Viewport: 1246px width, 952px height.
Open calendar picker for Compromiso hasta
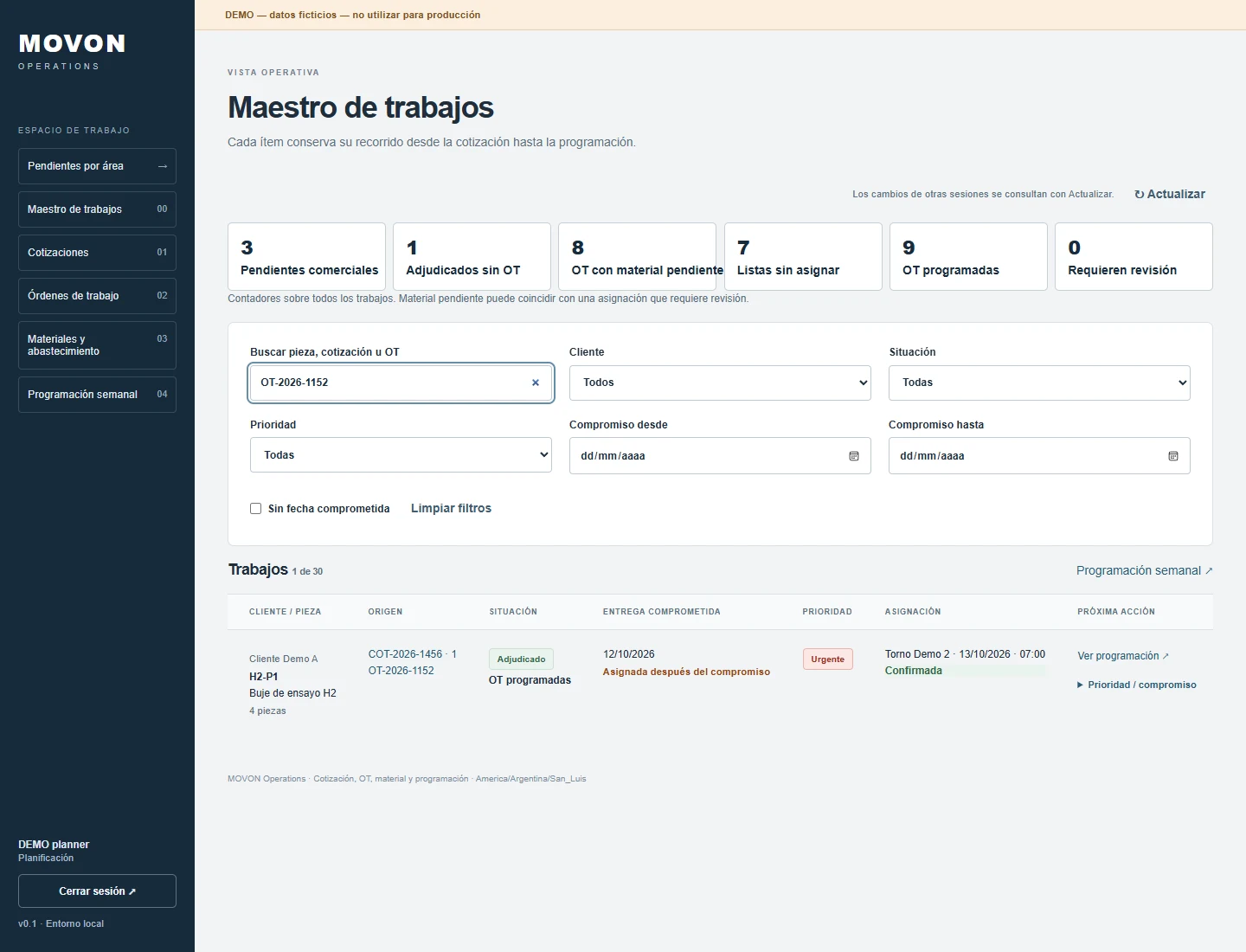[1173, 456]
